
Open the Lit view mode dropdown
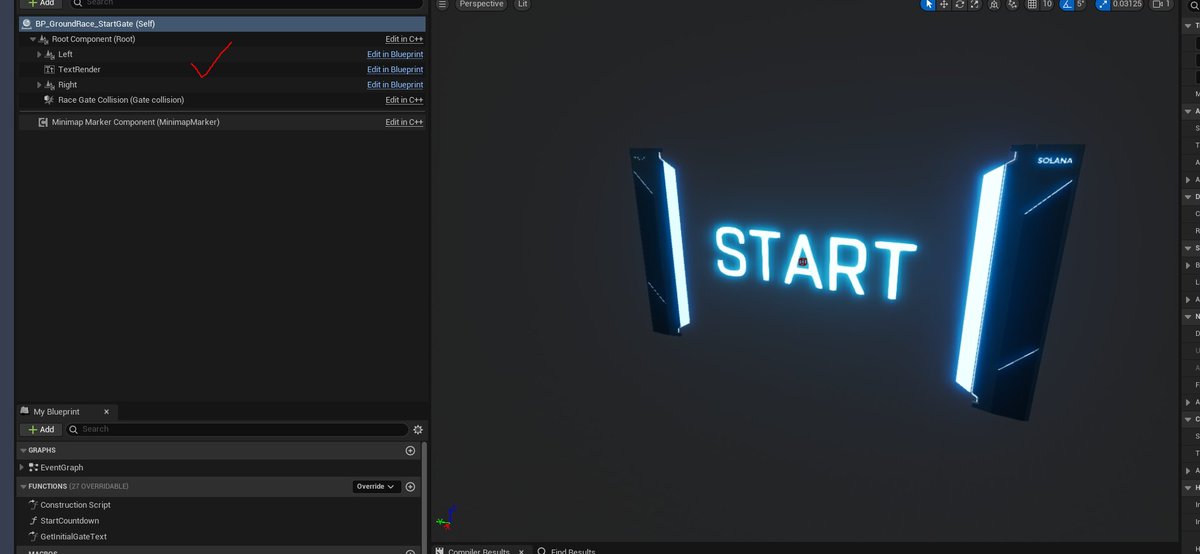click(x=522, y=4)
